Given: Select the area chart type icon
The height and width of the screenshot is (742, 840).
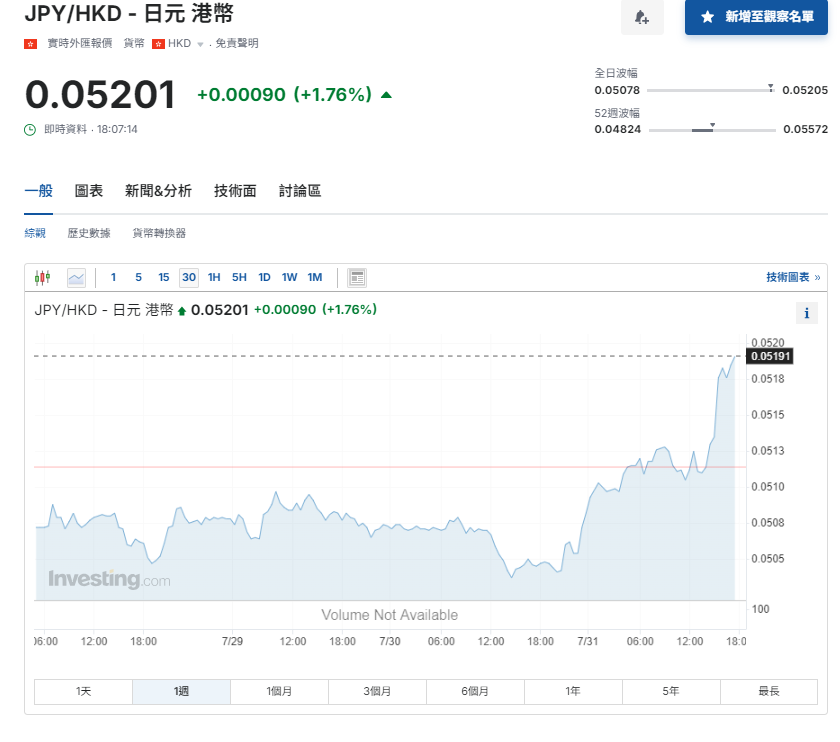Looking at the screenshot, I should click(76, 277).
